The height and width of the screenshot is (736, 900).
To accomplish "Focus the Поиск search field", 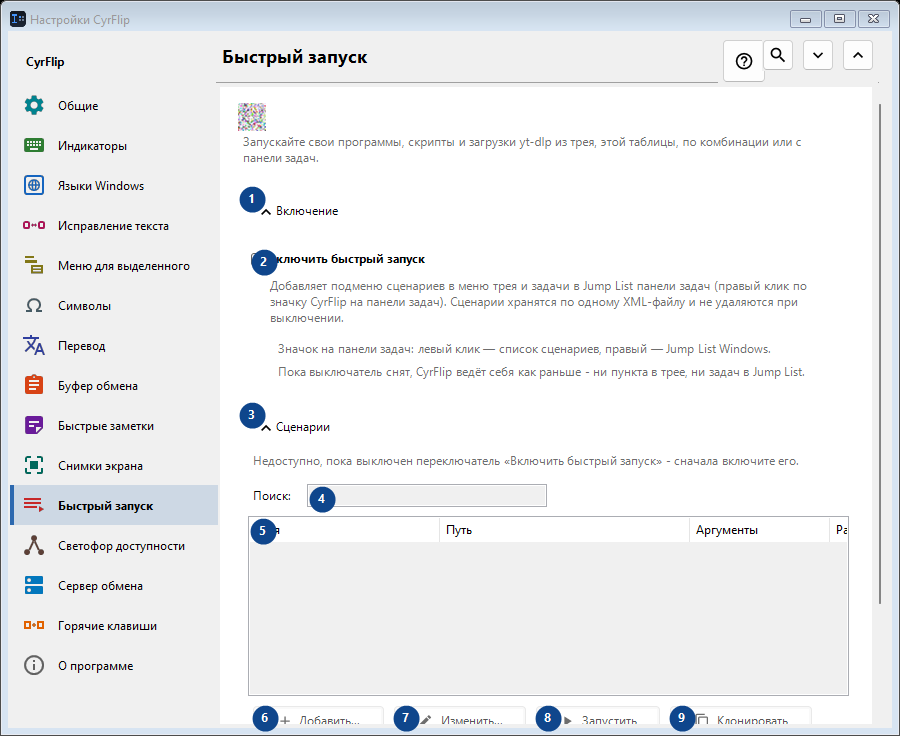I will click(x=427, y=495).
